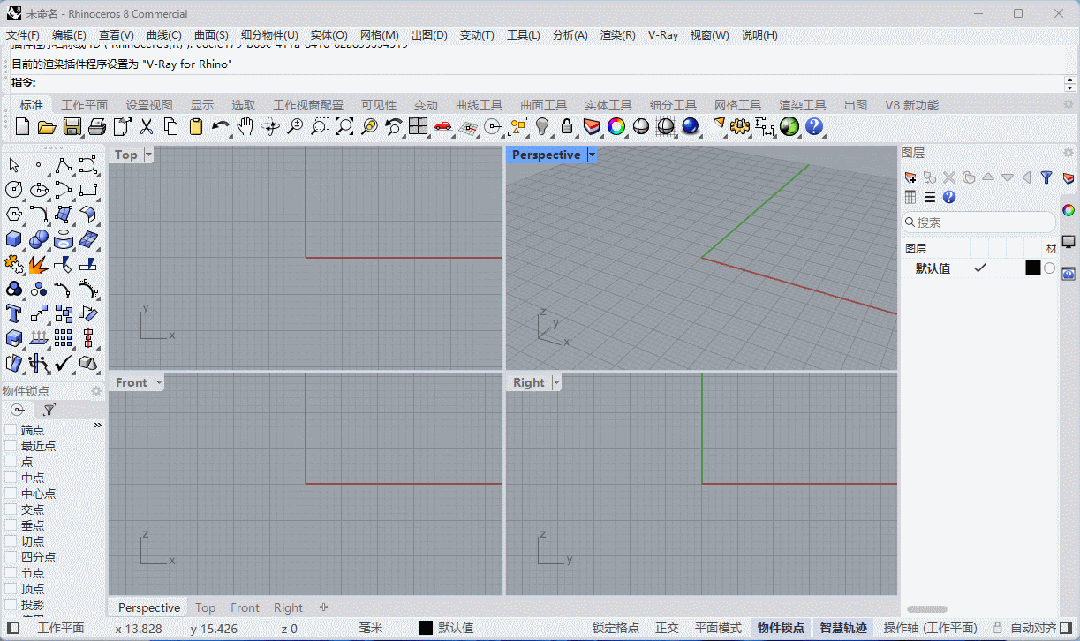This screenshot has width=1080, height=641.
Task: Open the Right viewport dropdown arrow
Action: [x=556, y=383]
